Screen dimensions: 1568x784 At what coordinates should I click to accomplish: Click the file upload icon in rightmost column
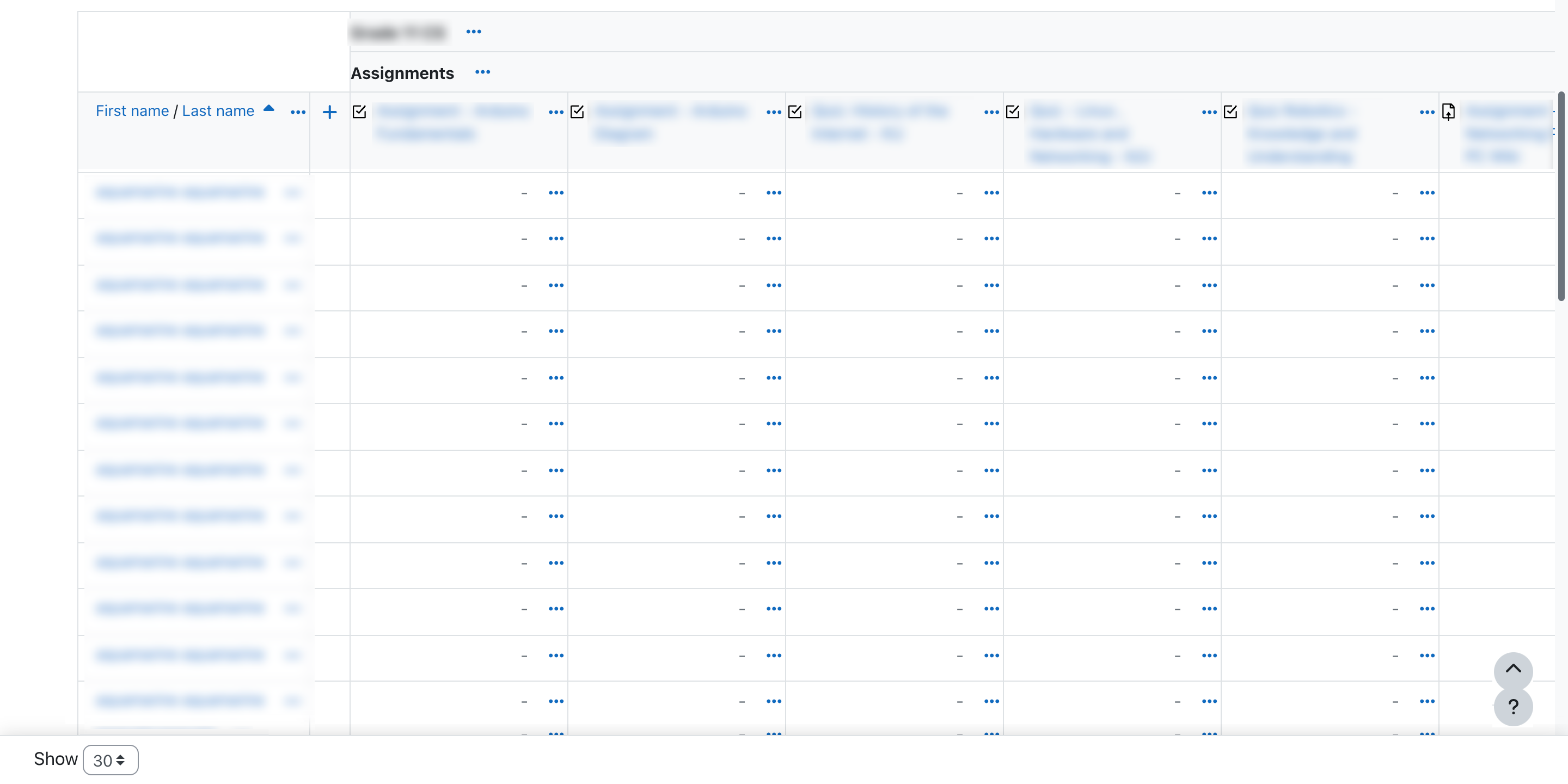(1448, 112)
